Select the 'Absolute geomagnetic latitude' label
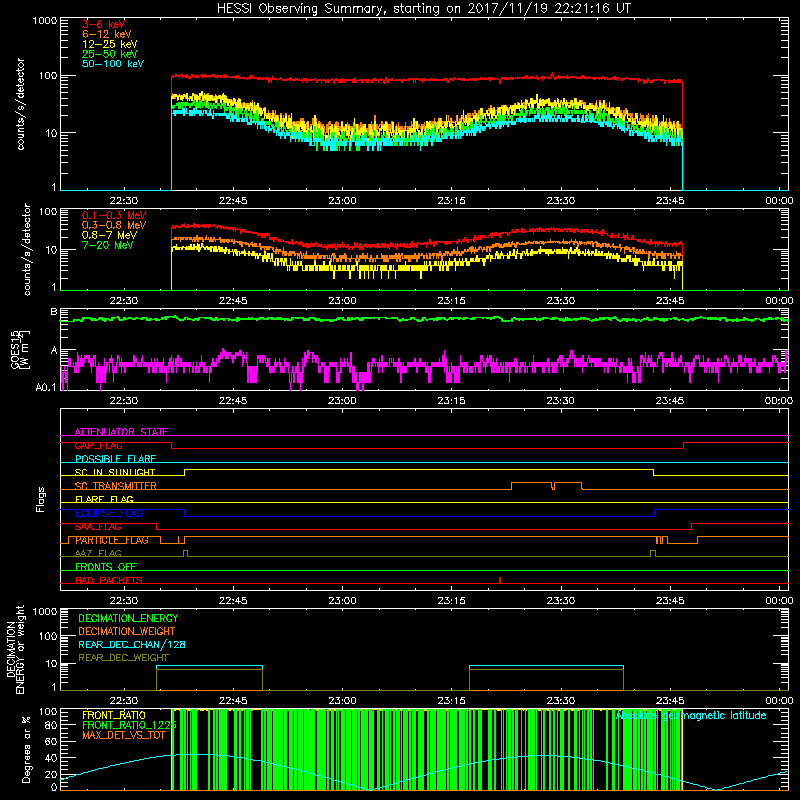The width and height of the screenshot is (800, 800). click(691, 716)
